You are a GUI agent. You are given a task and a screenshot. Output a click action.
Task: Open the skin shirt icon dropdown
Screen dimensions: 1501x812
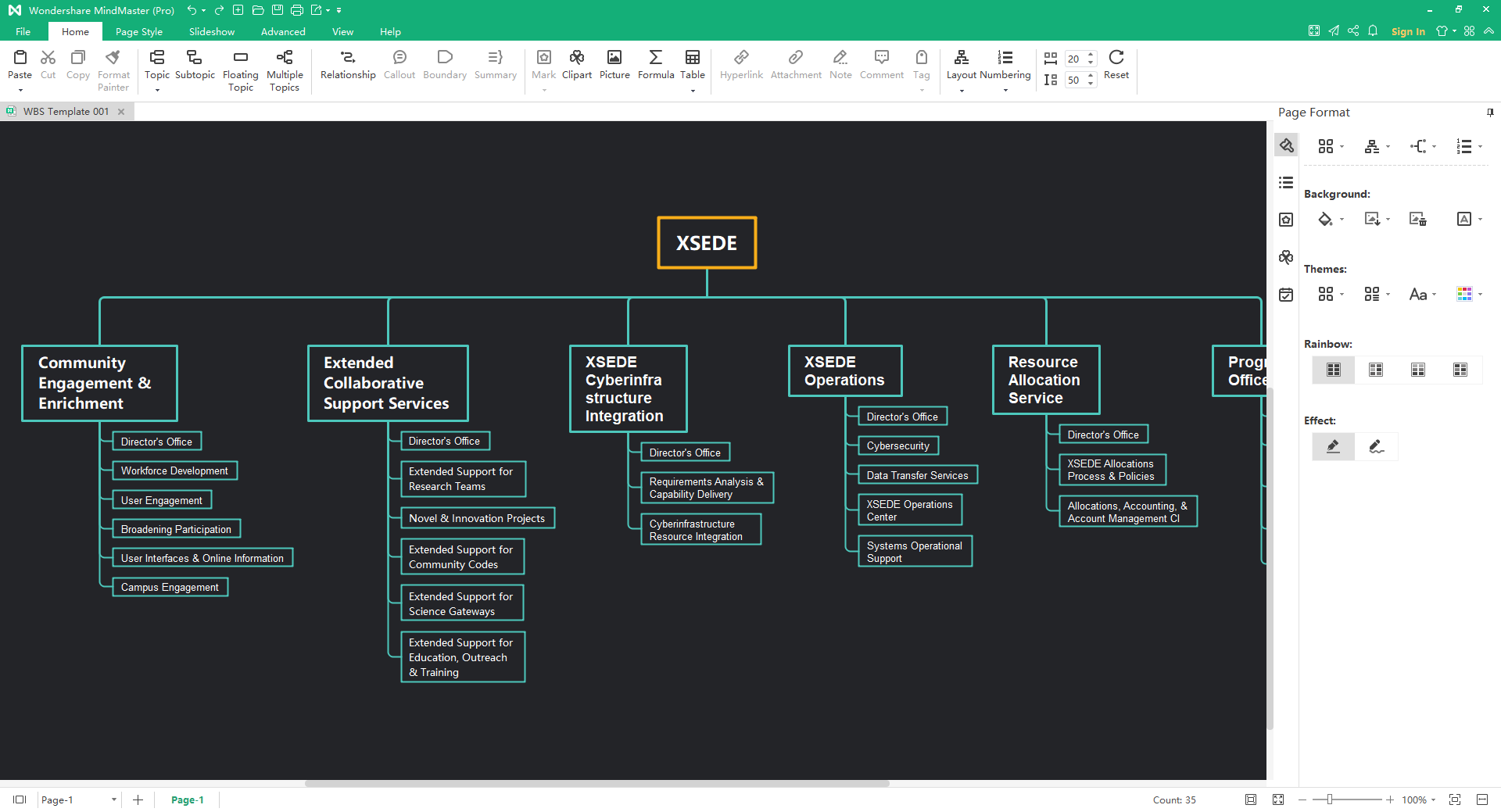(1446, 31)
